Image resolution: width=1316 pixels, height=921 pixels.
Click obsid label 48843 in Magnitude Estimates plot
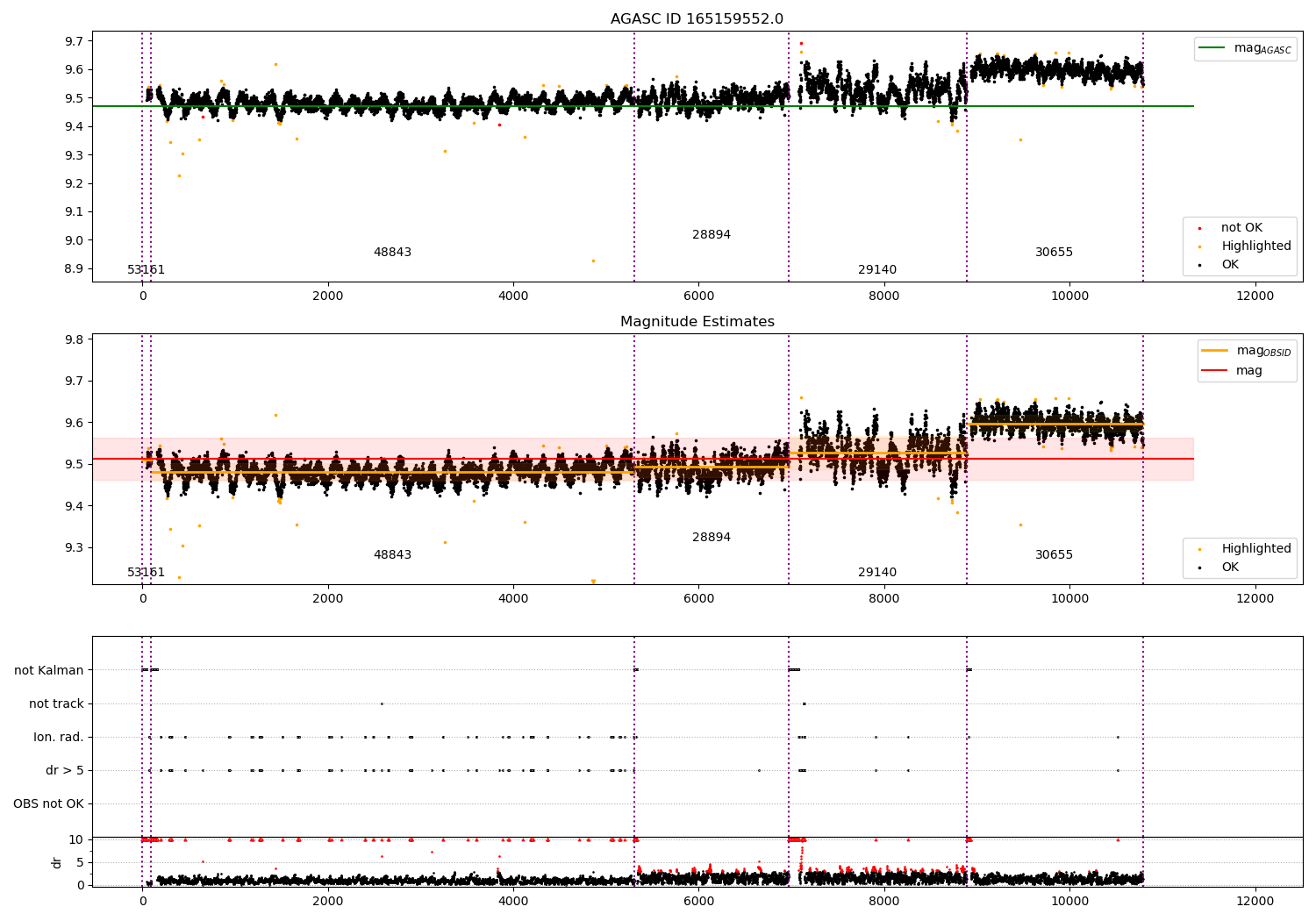(392, 555)
